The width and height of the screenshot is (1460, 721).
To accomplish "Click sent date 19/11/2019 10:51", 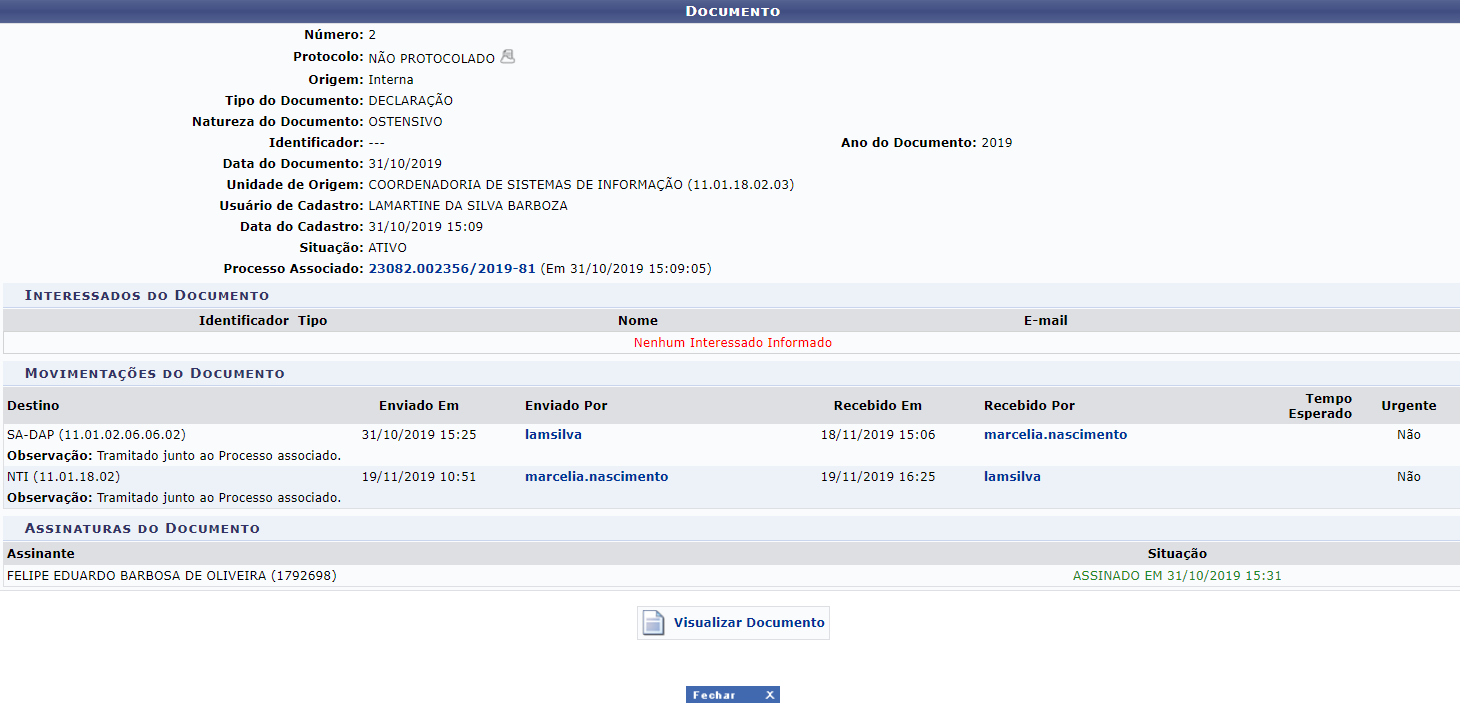I will pos(419,477).
